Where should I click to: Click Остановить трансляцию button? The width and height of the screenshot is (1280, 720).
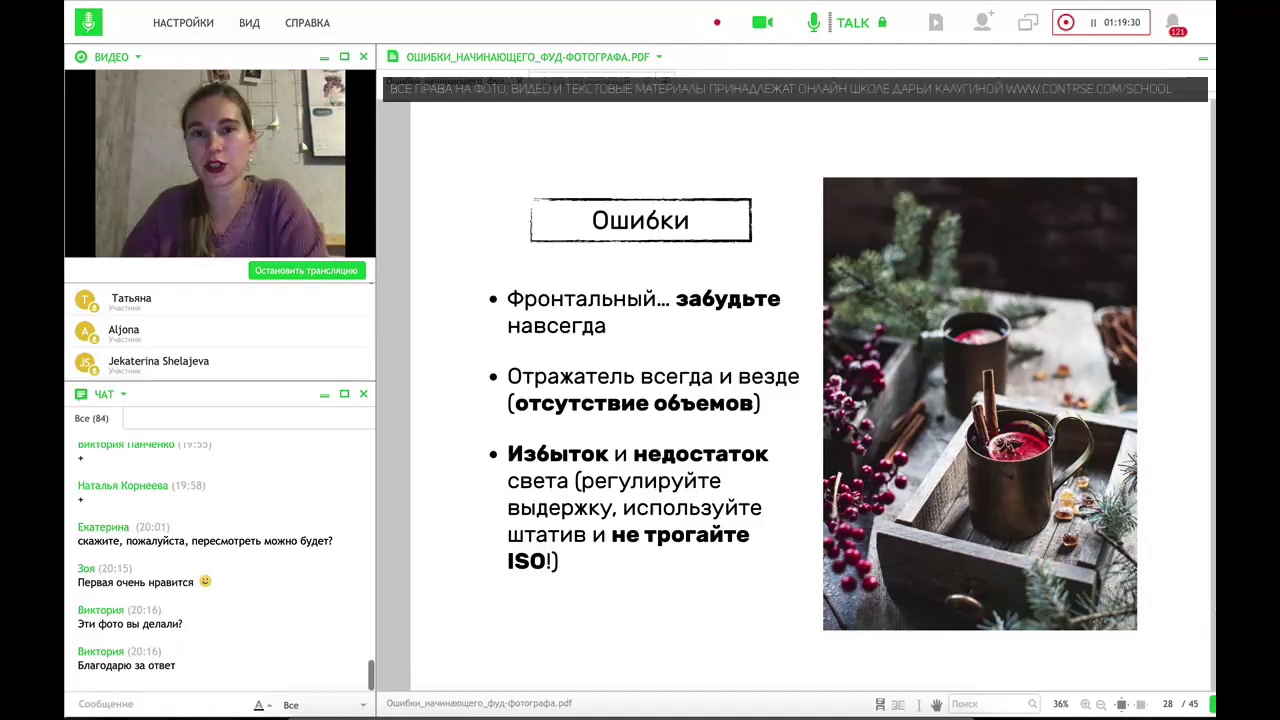[306, 270]
